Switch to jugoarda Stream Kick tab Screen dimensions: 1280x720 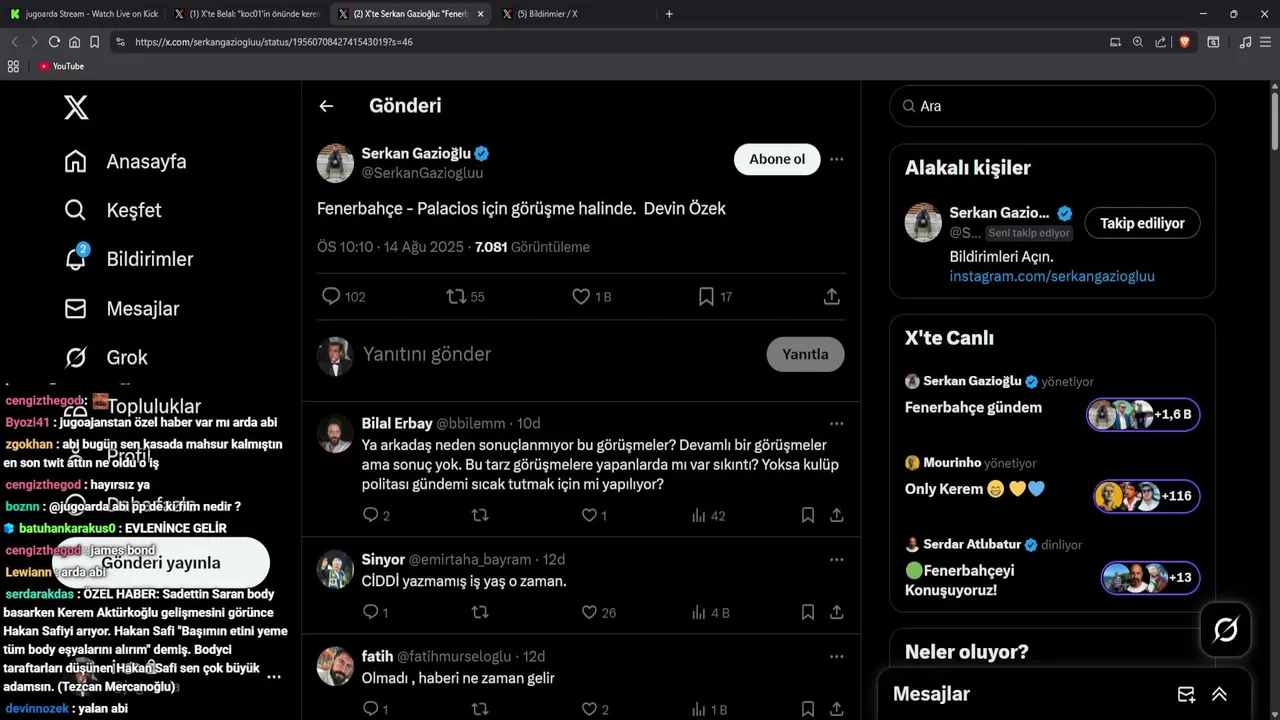(83, 14)
